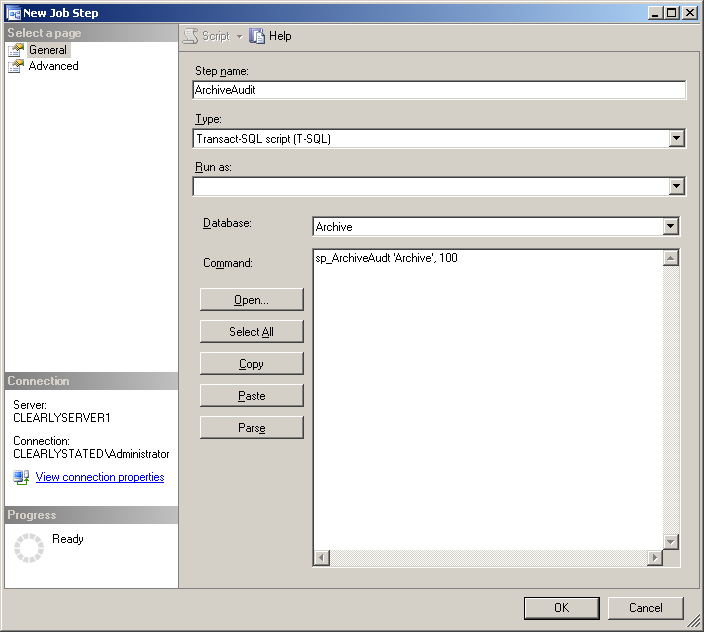
Task: Select the General page icon
Action: point(16,50)
